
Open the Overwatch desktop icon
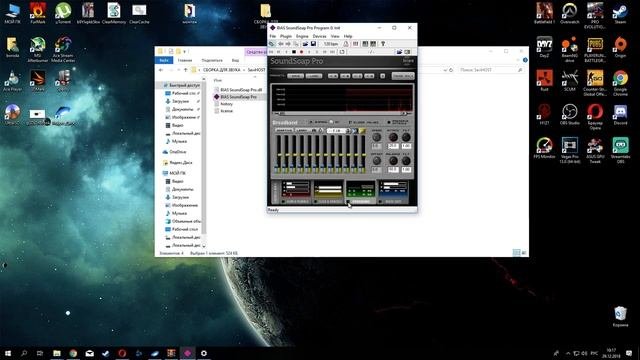tap(569, 13)
